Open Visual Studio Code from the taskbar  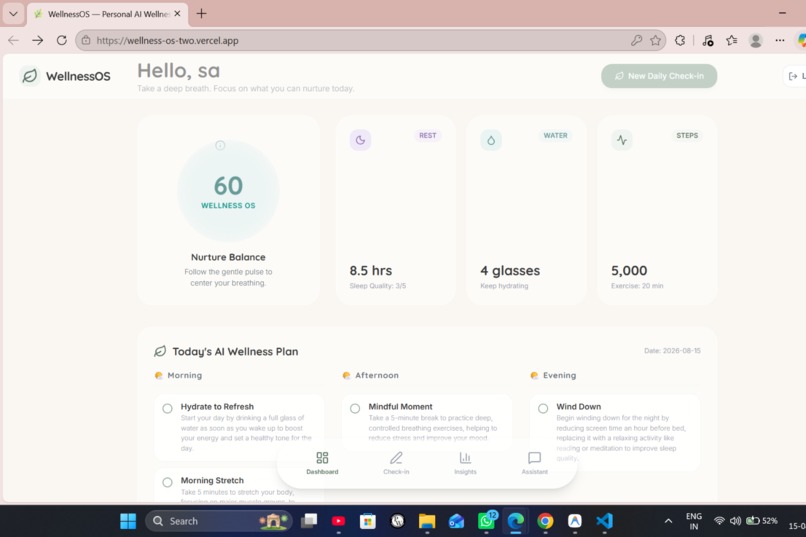tap(604, 521)
